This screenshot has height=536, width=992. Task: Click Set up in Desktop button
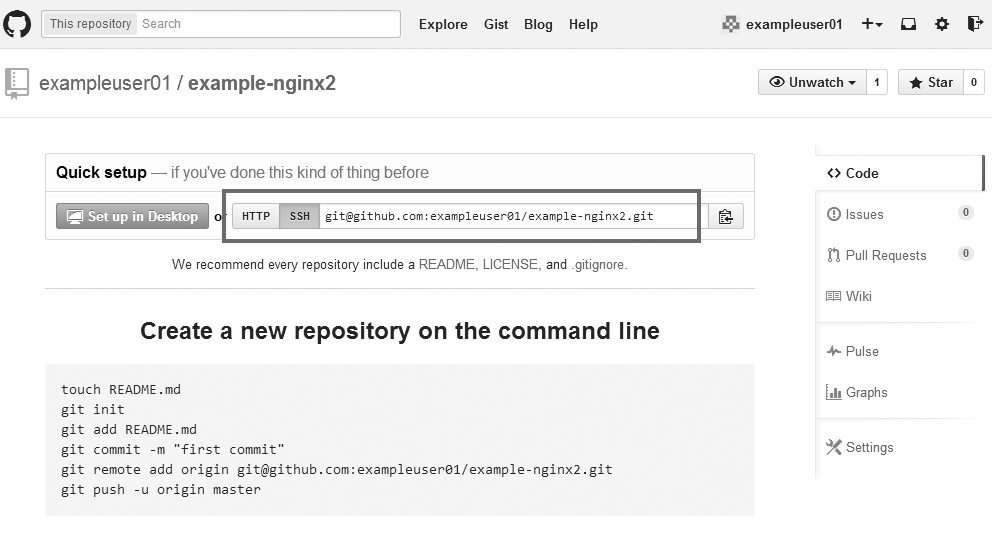click(133, 216)
